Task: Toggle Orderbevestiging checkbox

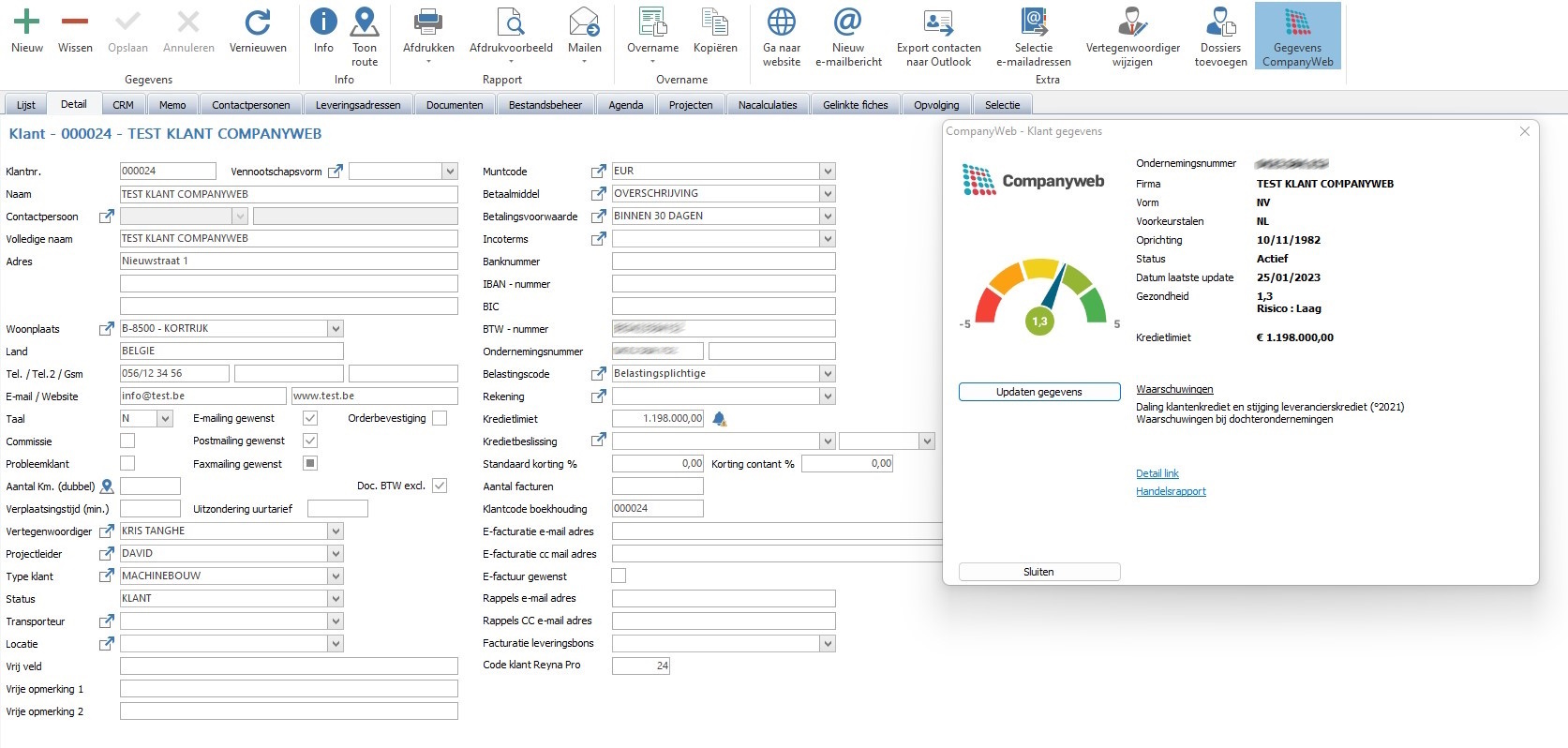Action: (x=440, y=418)
